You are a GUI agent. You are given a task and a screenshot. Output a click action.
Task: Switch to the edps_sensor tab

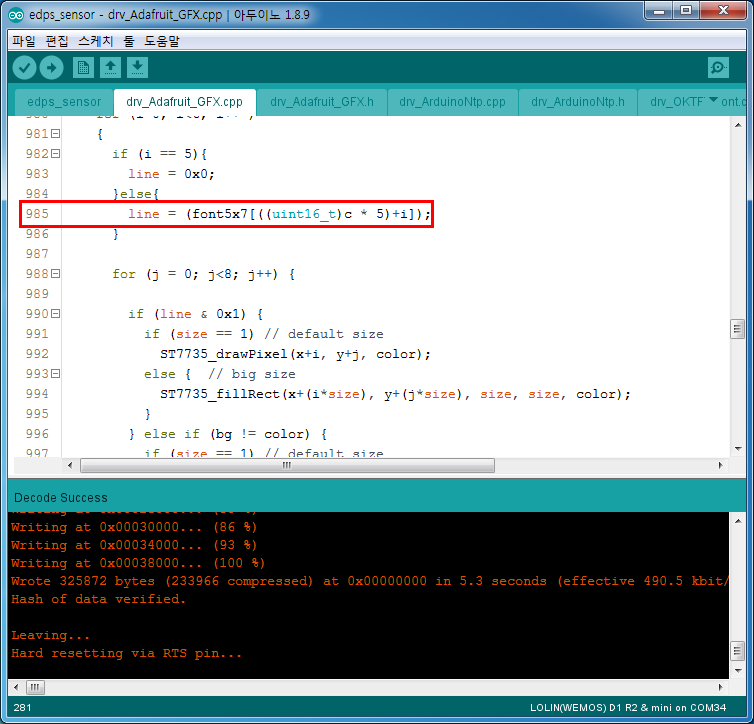pos(64,102)
